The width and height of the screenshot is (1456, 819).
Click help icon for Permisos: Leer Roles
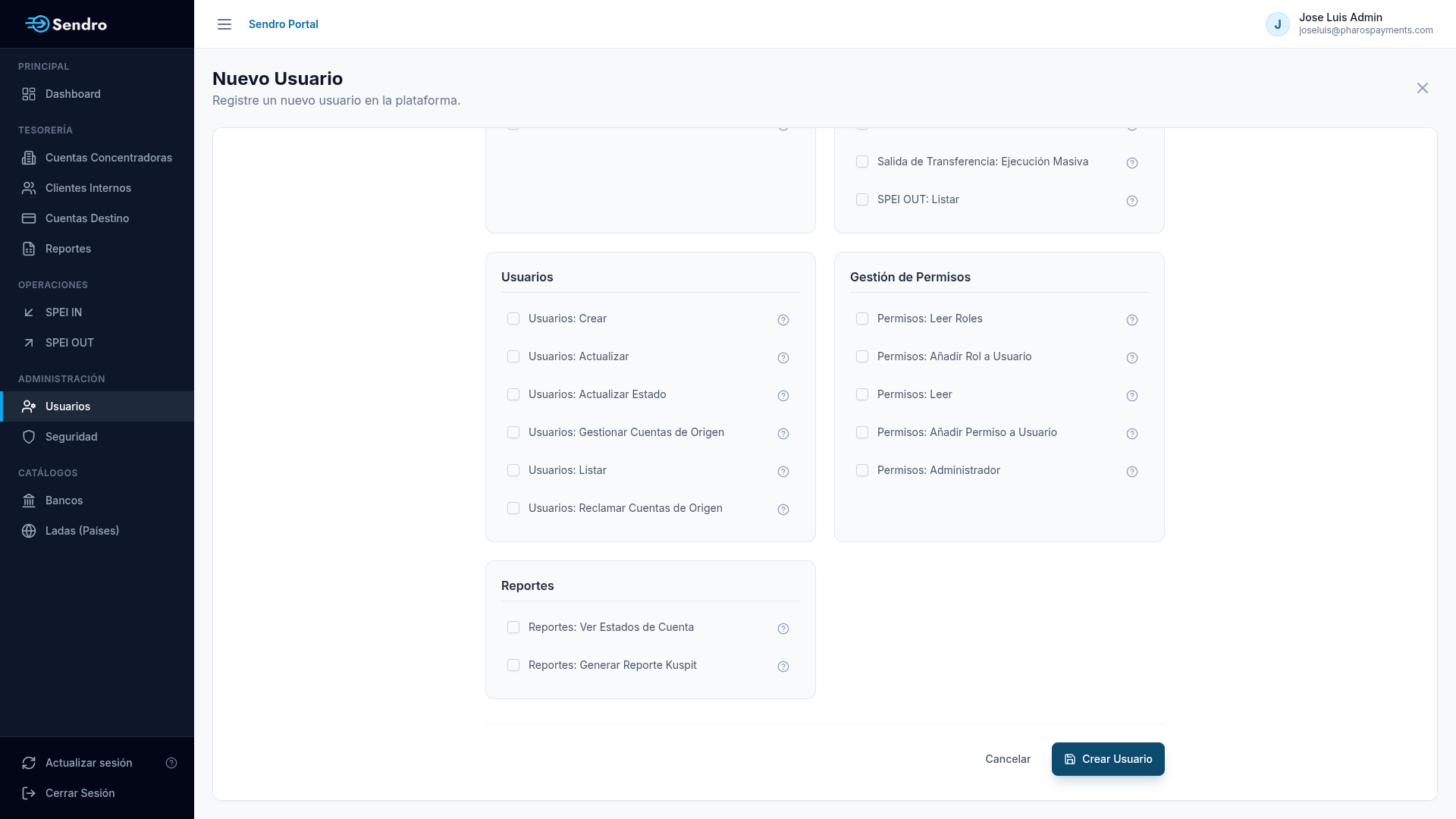point(1132,320)
